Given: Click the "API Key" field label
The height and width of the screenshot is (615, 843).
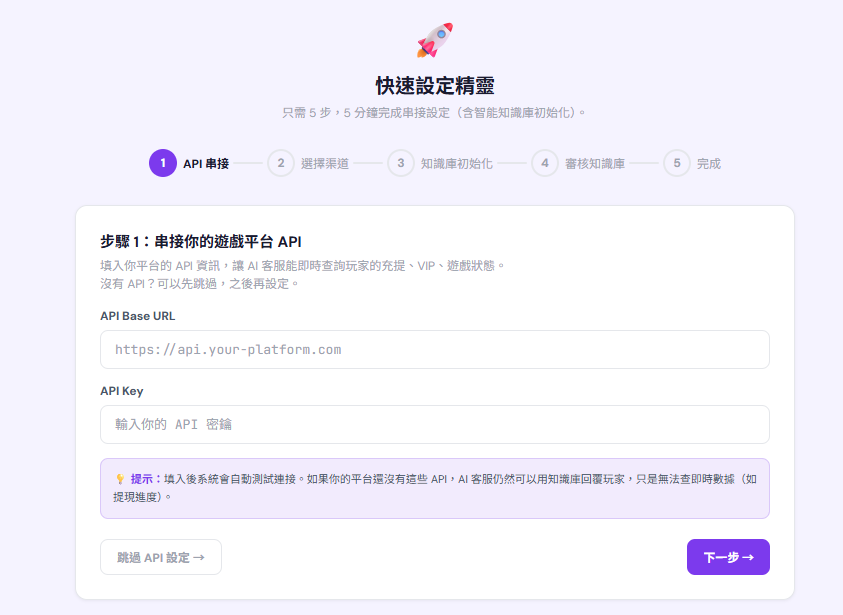Looking at the screenshot, I should point(122,391).
